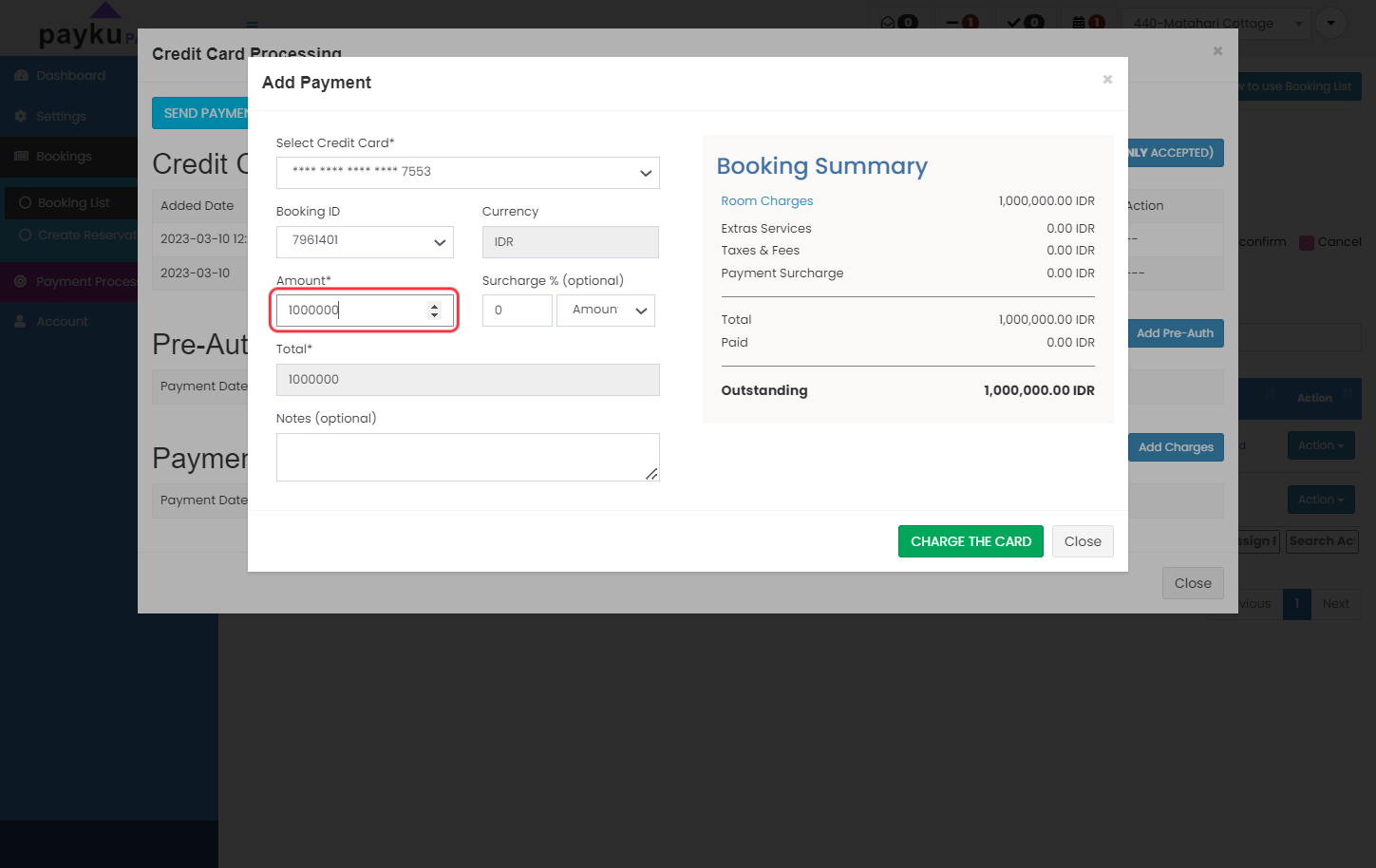Close the Credit Card Processing dialog with X

[1217, 51]
